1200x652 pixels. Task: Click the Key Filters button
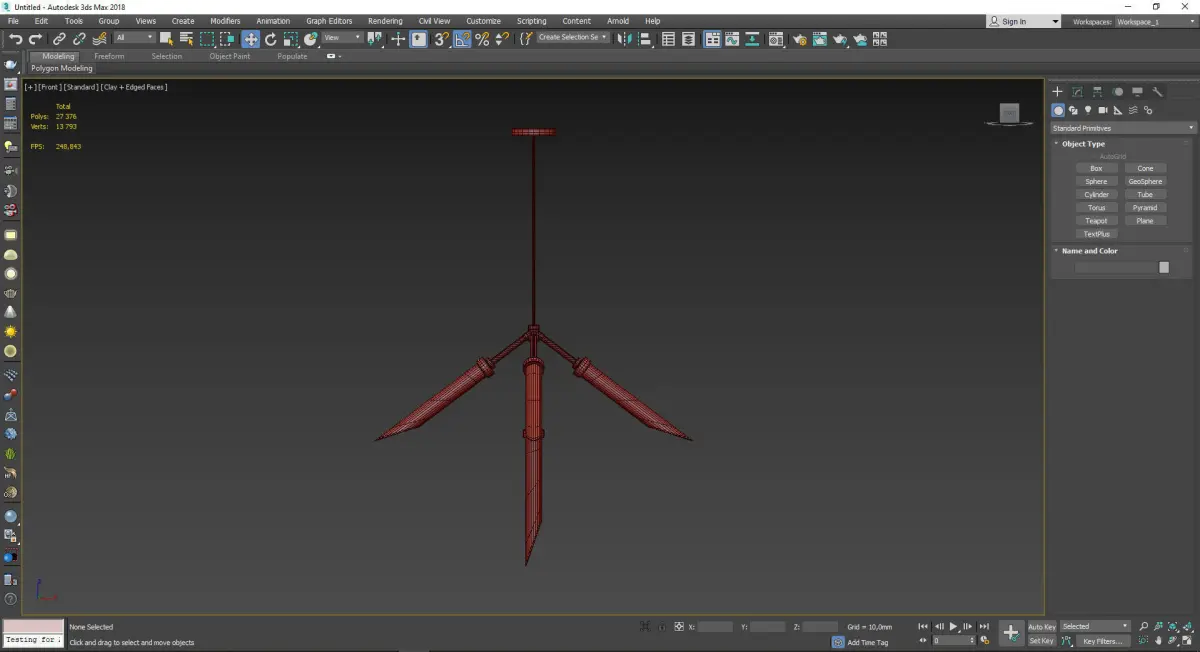coord(1102,641)
